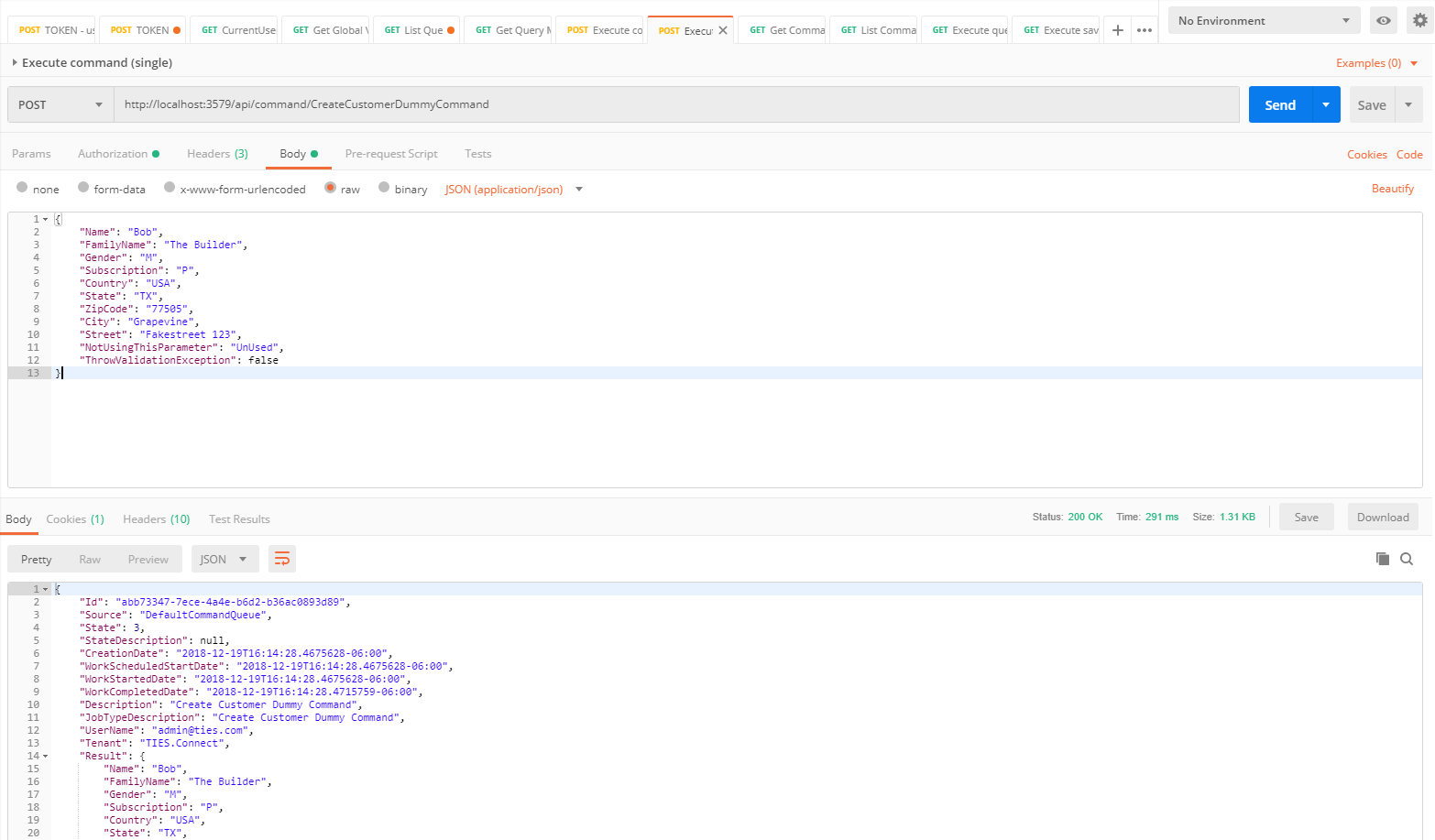Expand No Environment selector
This screenshot has width=1435, height=840.
tap(1264, 20)
